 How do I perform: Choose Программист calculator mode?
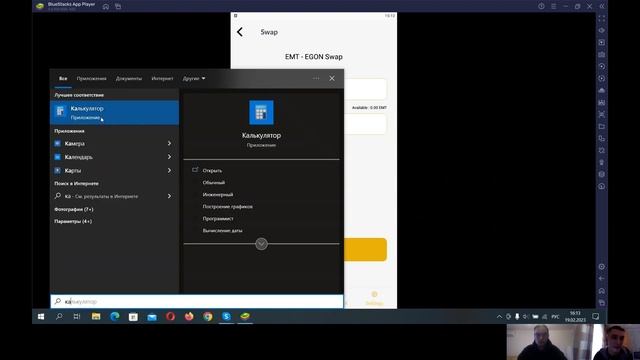(x=218, y=219)
